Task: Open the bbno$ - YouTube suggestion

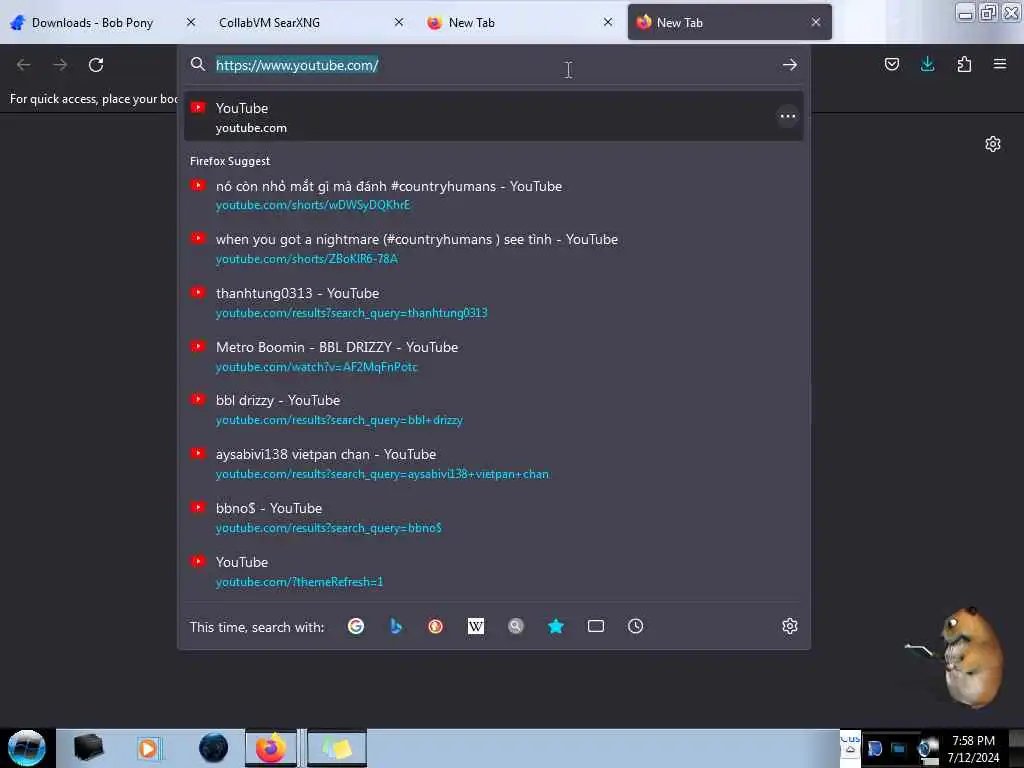Action: 494,517
